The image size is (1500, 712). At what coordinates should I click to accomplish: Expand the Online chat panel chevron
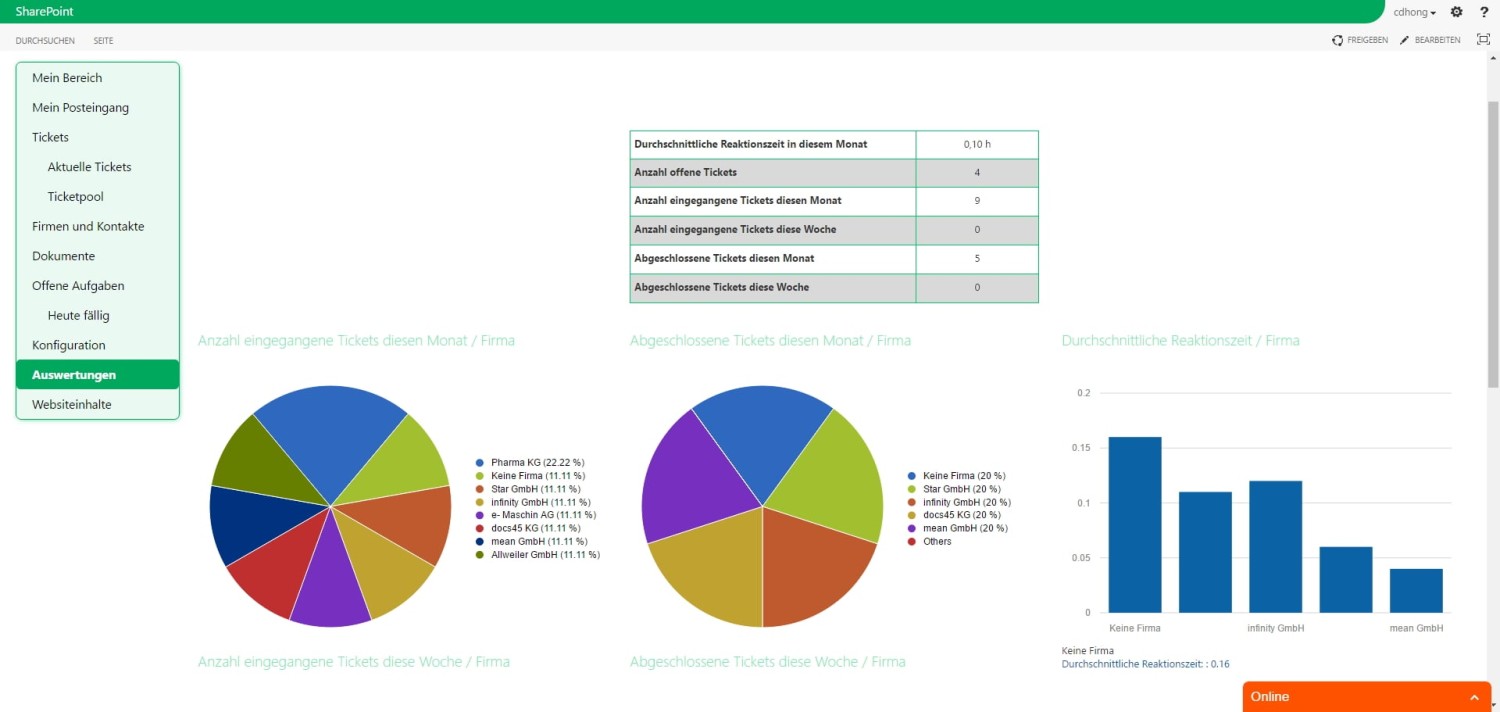pyautogui.click(x=1473, y=697)
